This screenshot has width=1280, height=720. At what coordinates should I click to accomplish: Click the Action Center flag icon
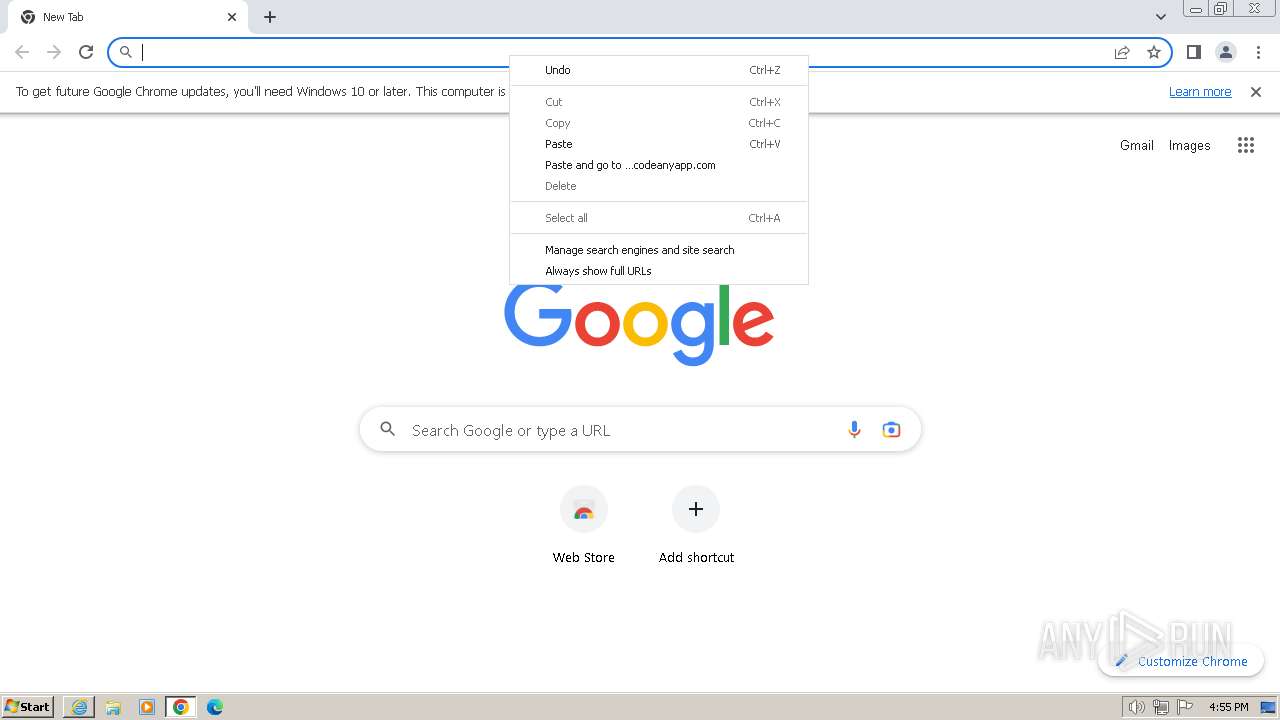coord(1183,707)
